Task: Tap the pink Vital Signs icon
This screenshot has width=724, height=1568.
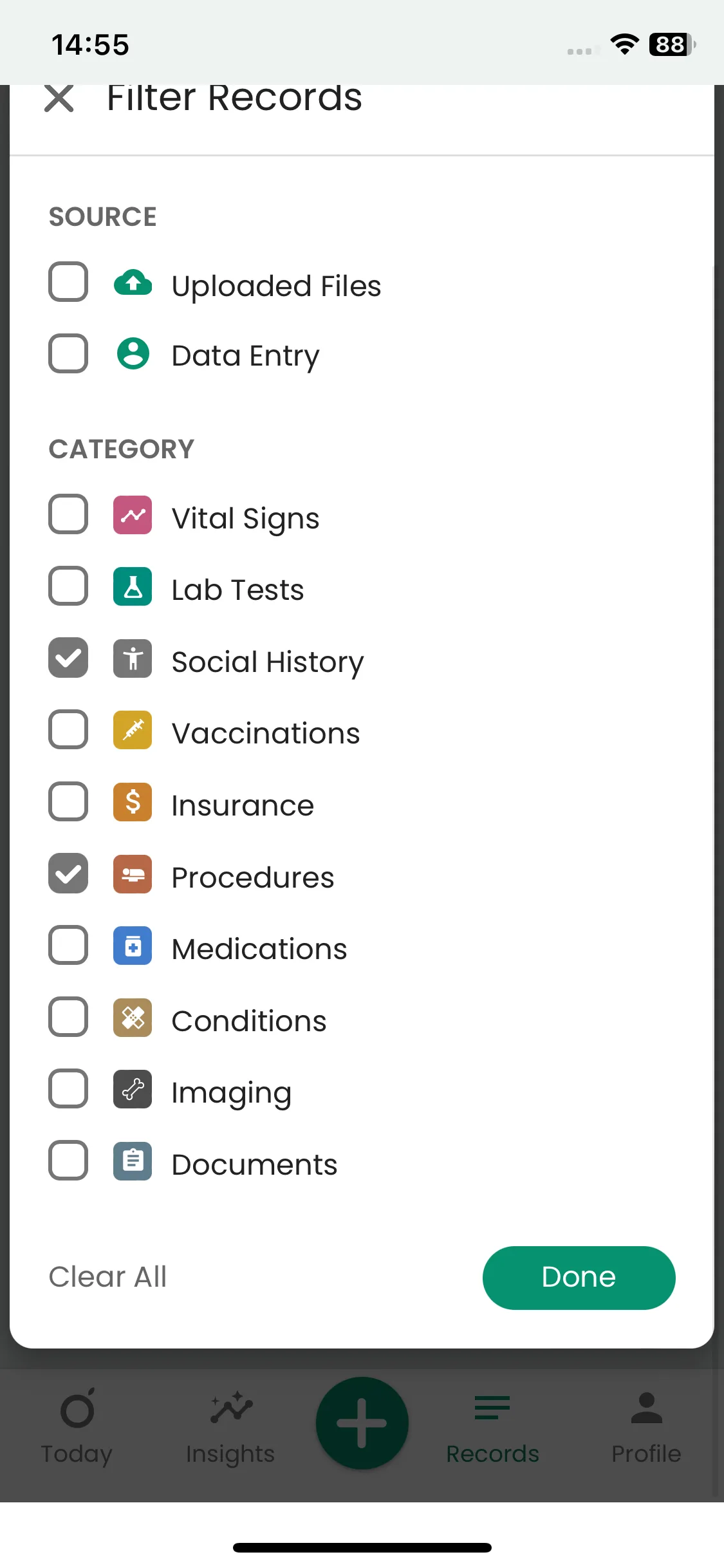Action: (133, 515)
